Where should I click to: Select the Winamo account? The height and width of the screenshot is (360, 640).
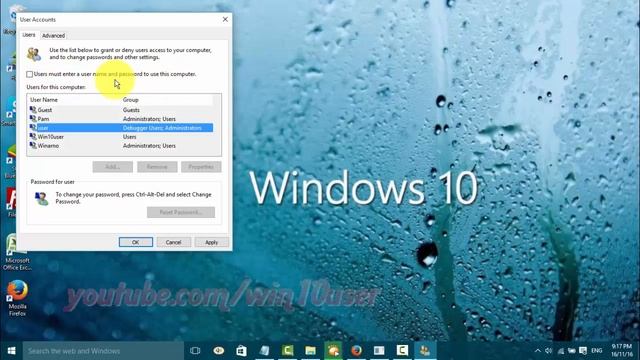[121, 146]
